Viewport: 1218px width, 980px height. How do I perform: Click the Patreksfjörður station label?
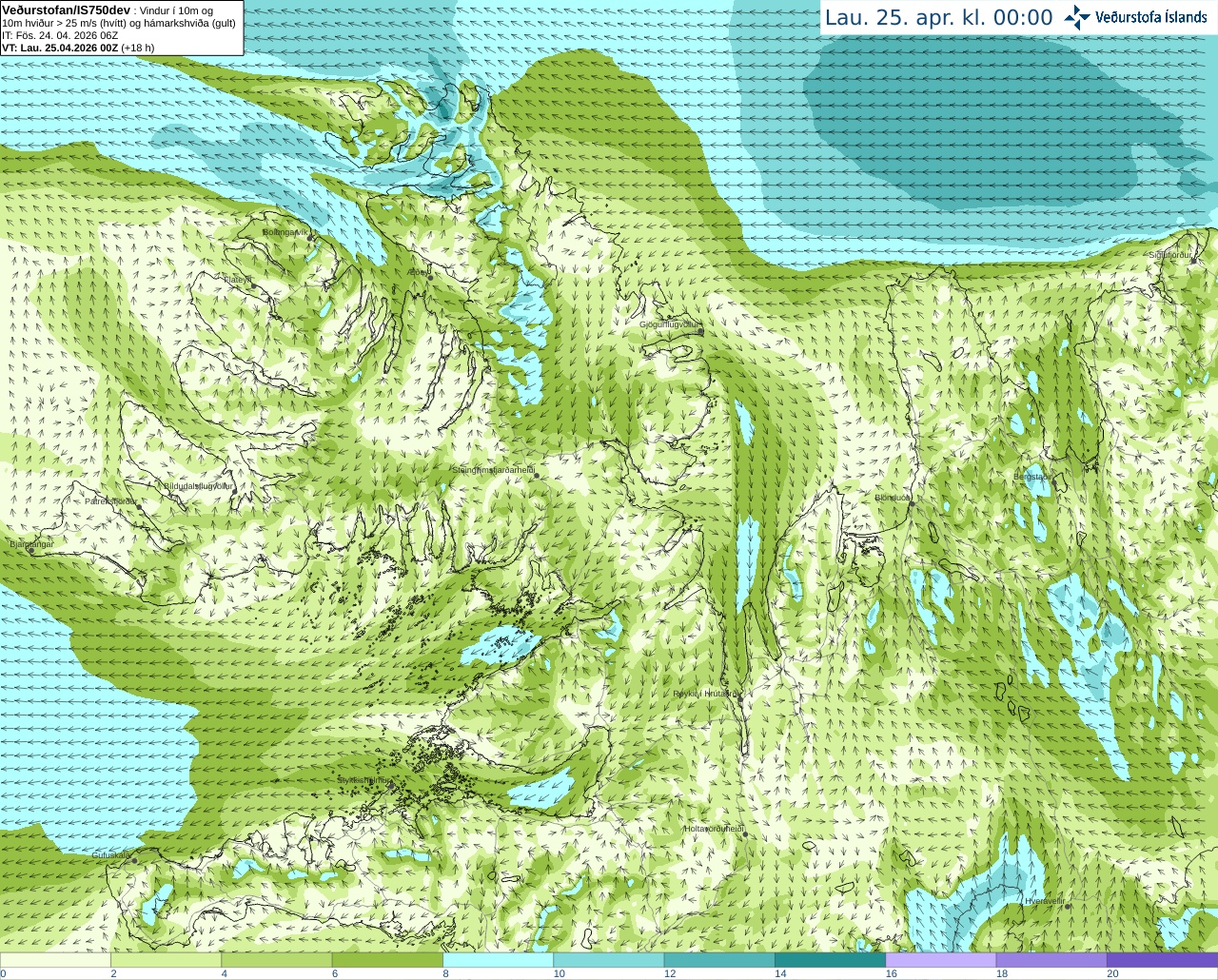[x=111, y=501]
